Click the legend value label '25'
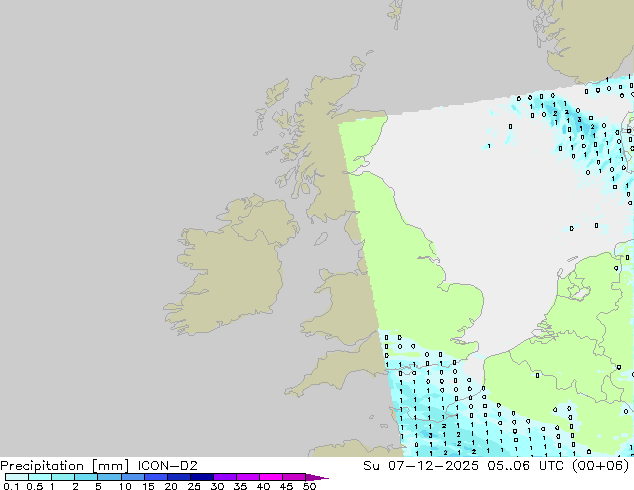This screenshot has width=634, height=490. point(194,486)
